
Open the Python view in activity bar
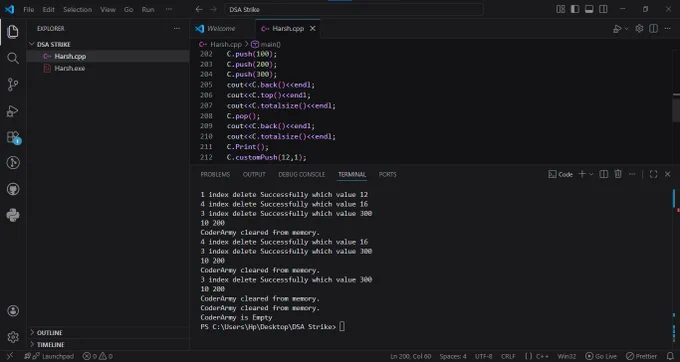point(13,215)
